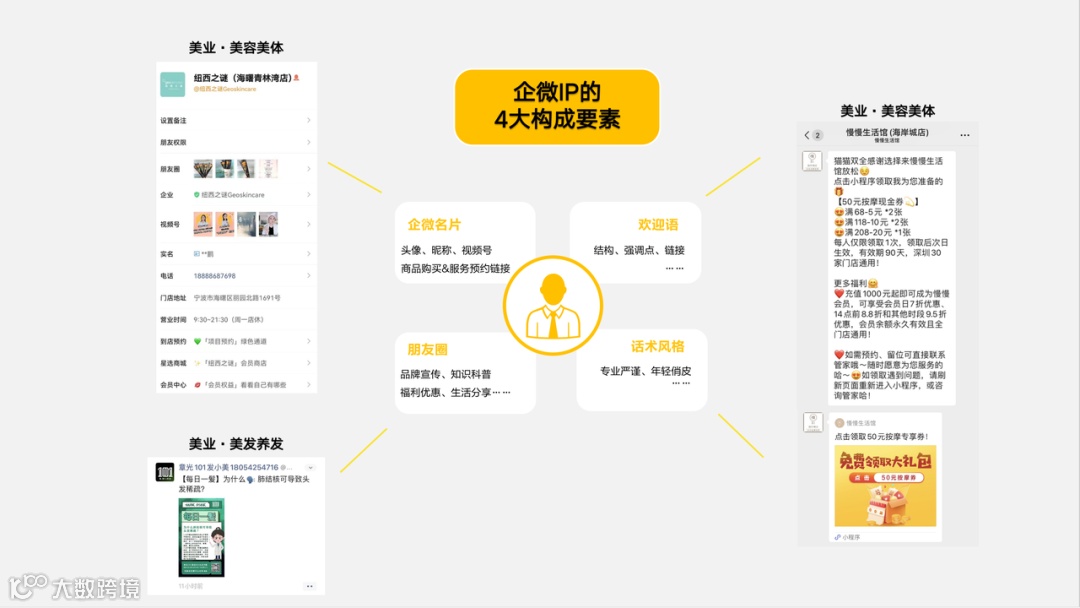
Task: Open the @纽西之谜Geoskincare link under the store name
Action: point(225,89)
